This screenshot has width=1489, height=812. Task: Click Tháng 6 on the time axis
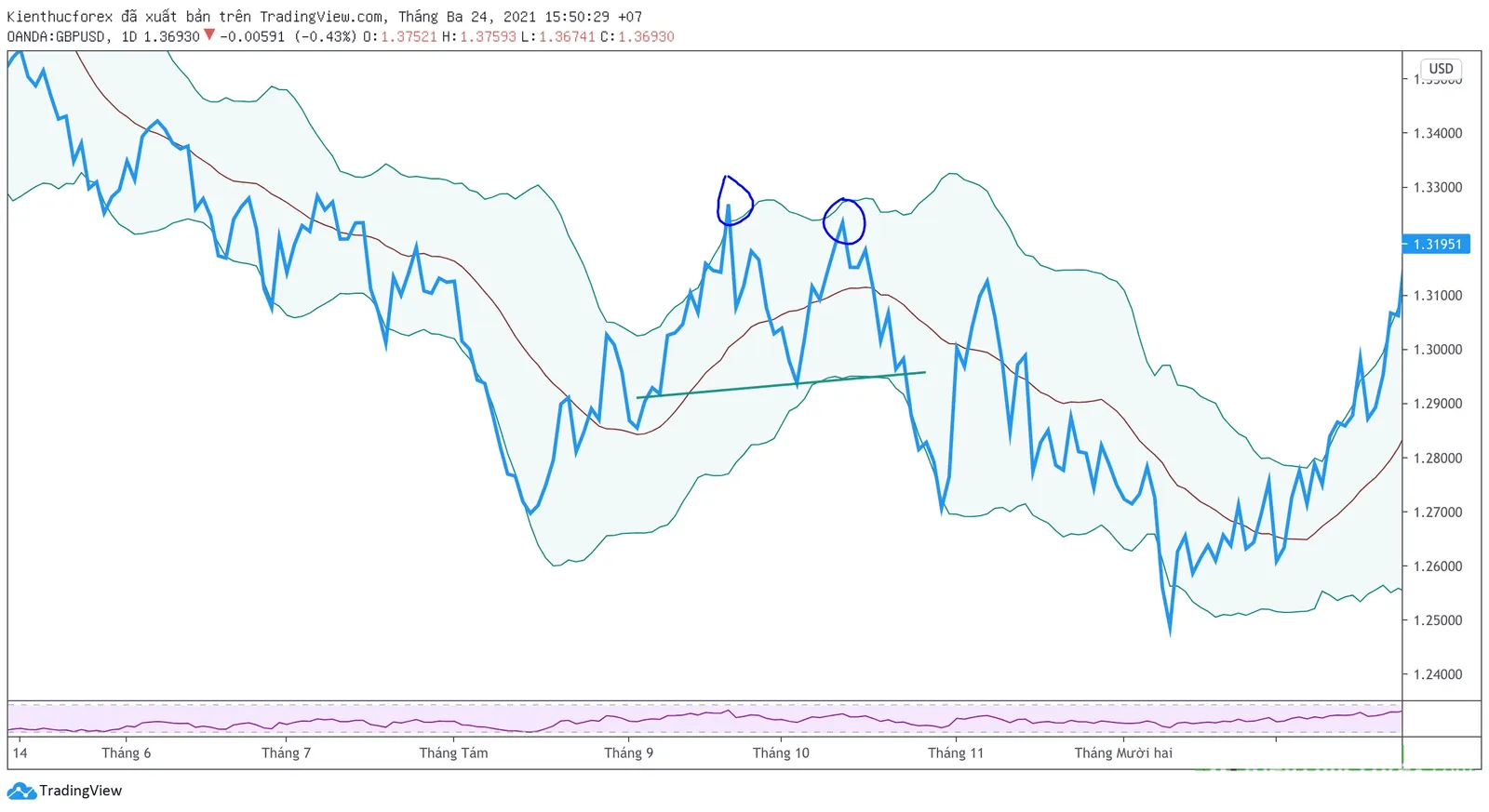tap(127, 753)
